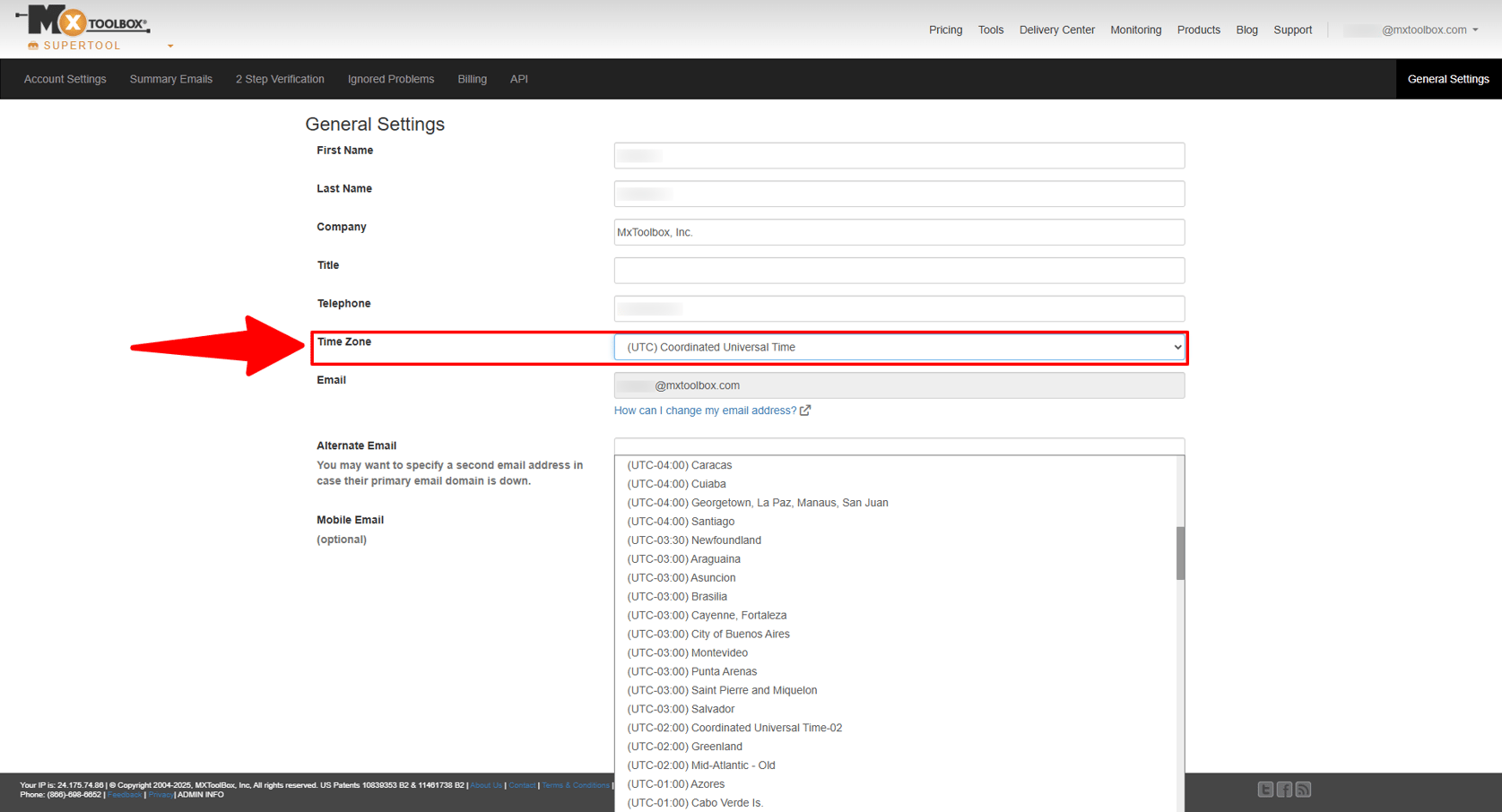The width and height of the screenshot is (1502, 812).
Task: Switch to the Billing tab
Action: pyautogui.click(x=472, y=79)
